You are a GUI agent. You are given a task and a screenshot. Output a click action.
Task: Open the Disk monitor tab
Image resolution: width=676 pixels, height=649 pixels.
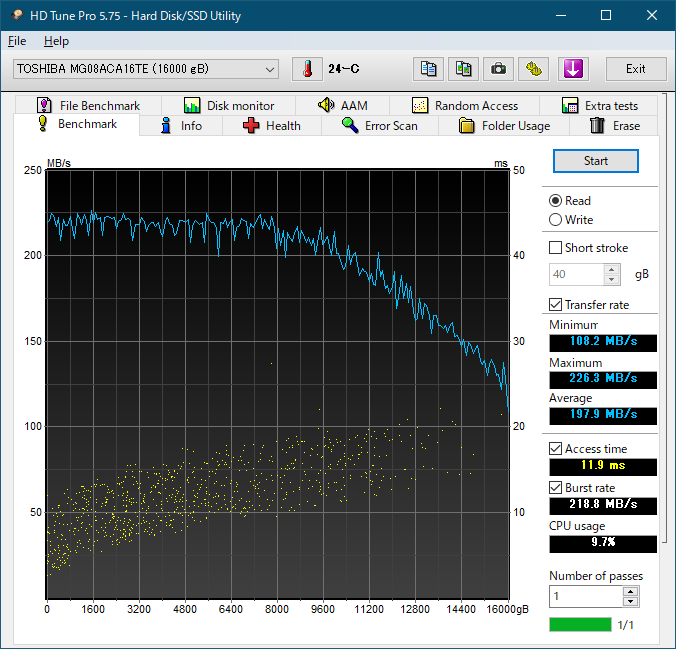coord(228,106)
